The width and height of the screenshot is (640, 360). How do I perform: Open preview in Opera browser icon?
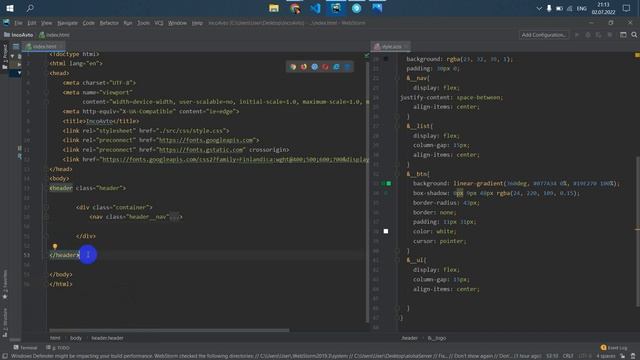point(325,67)
